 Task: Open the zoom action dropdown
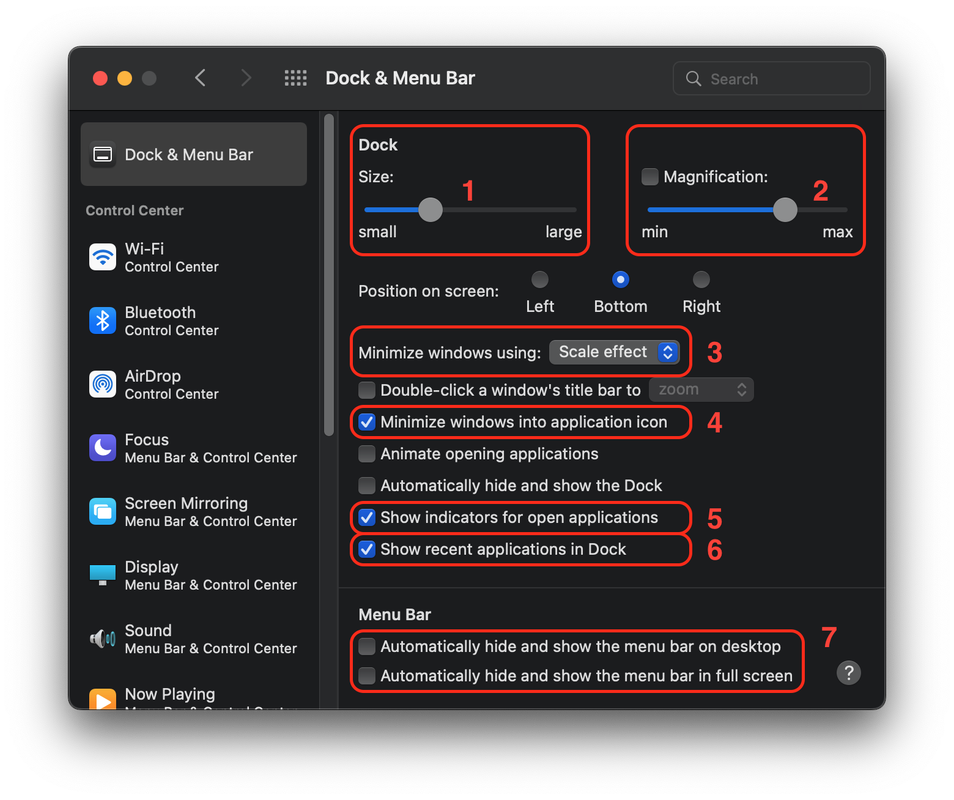(x=701, y=390)
